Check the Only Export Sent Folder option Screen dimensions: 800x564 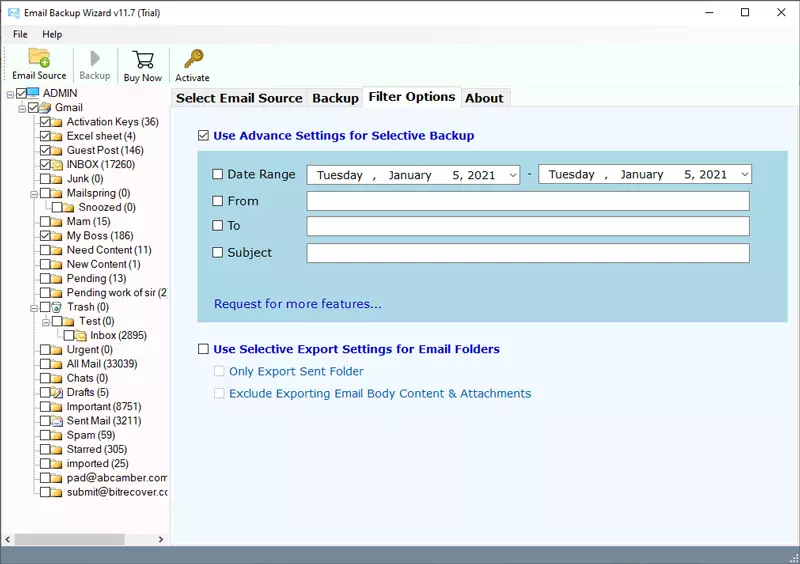[x=219, y=371]
